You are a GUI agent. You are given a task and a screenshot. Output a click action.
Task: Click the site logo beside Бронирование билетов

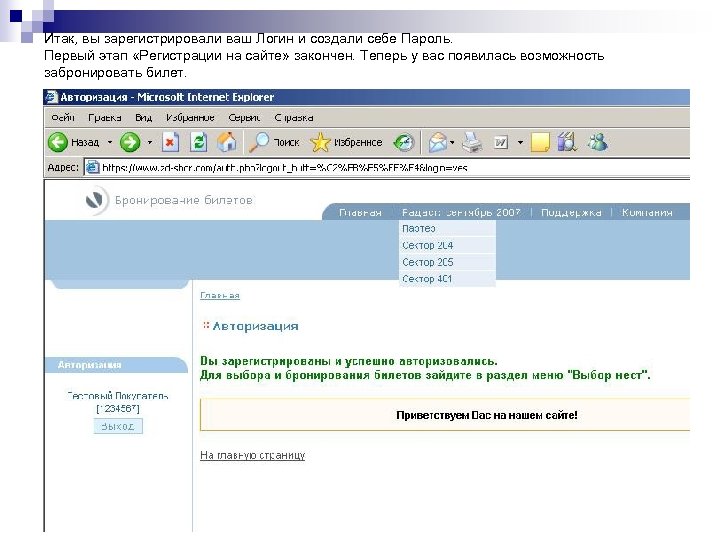coord(96,200)
